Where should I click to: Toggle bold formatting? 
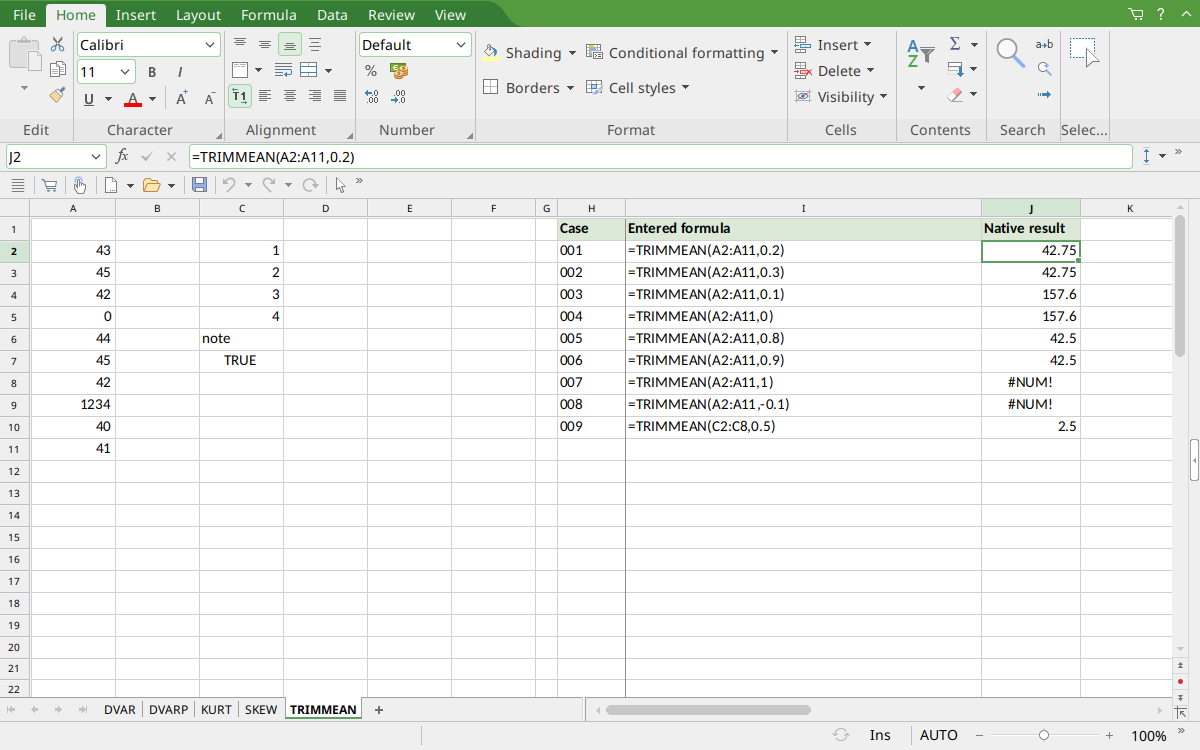152,72
